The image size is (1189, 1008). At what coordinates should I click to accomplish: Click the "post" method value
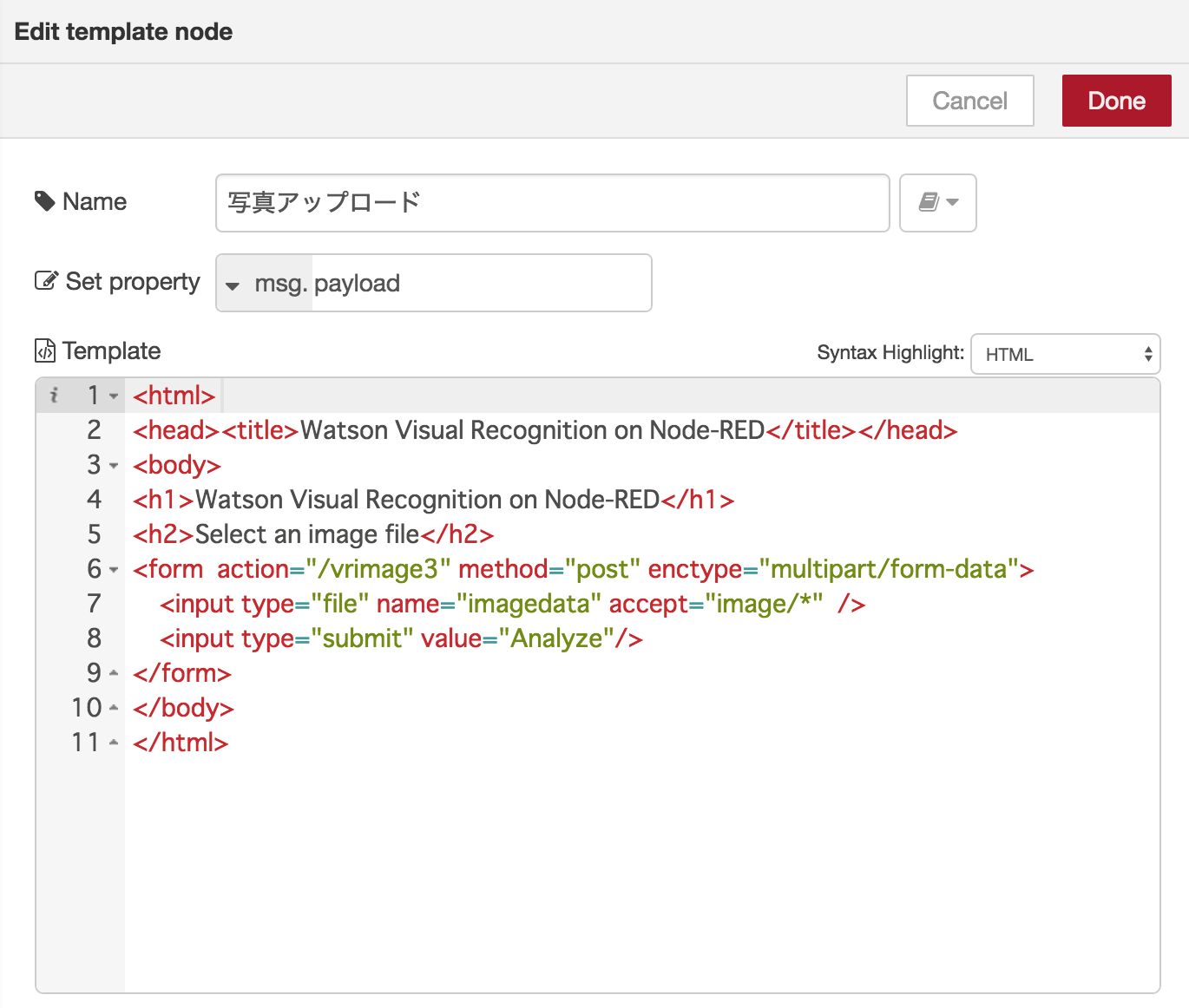coord(602,569)
